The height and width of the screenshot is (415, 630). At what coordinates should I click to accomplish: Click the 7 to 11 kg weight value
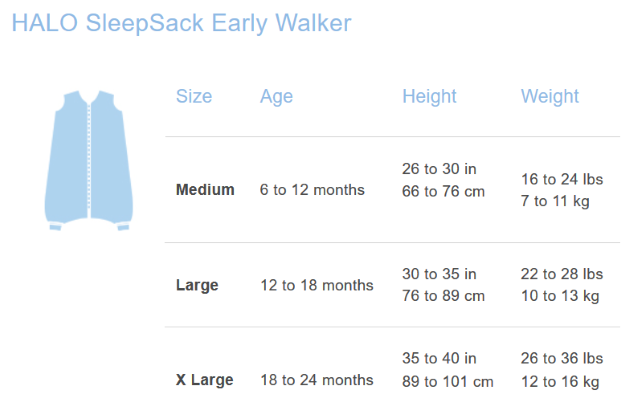coord(555,201)
